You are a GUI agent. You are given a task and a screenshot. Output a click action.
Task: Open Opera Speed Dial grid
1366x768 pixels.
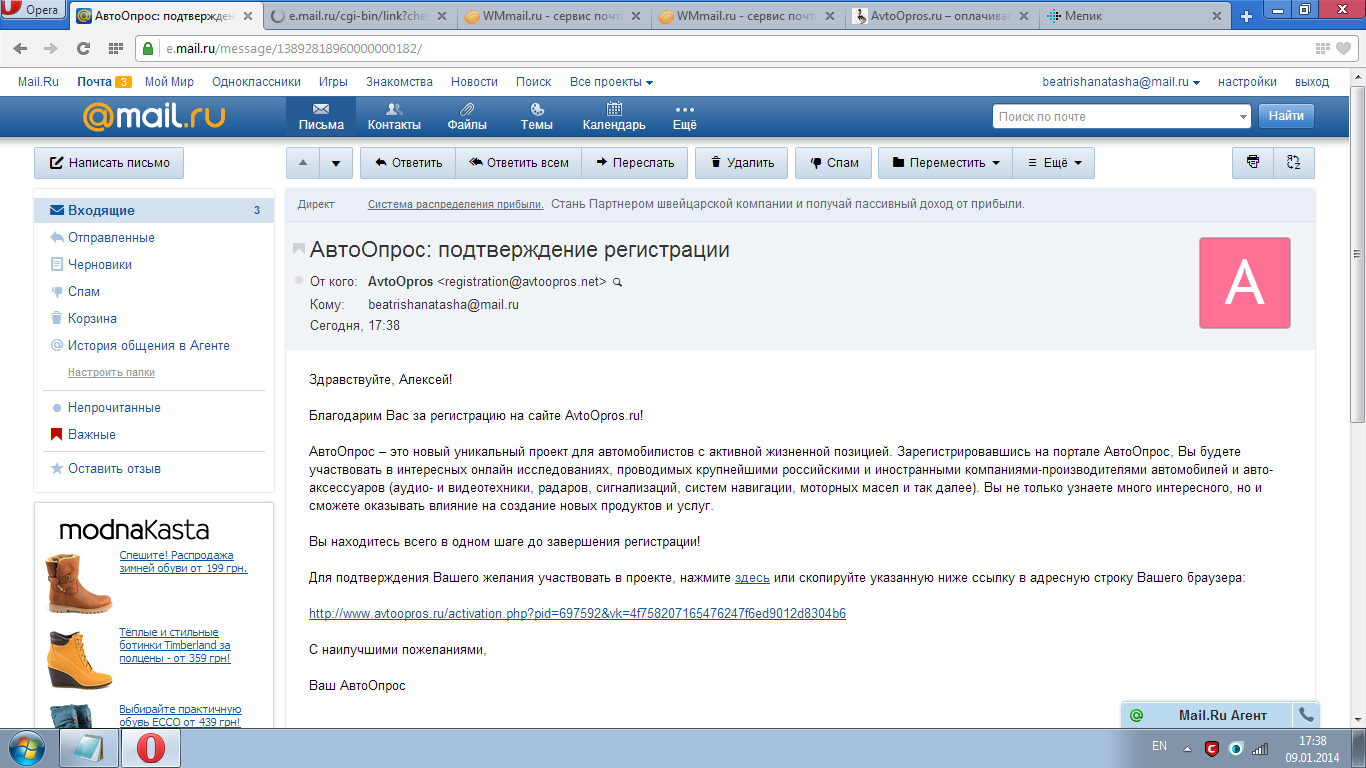(x=115, y=48)
